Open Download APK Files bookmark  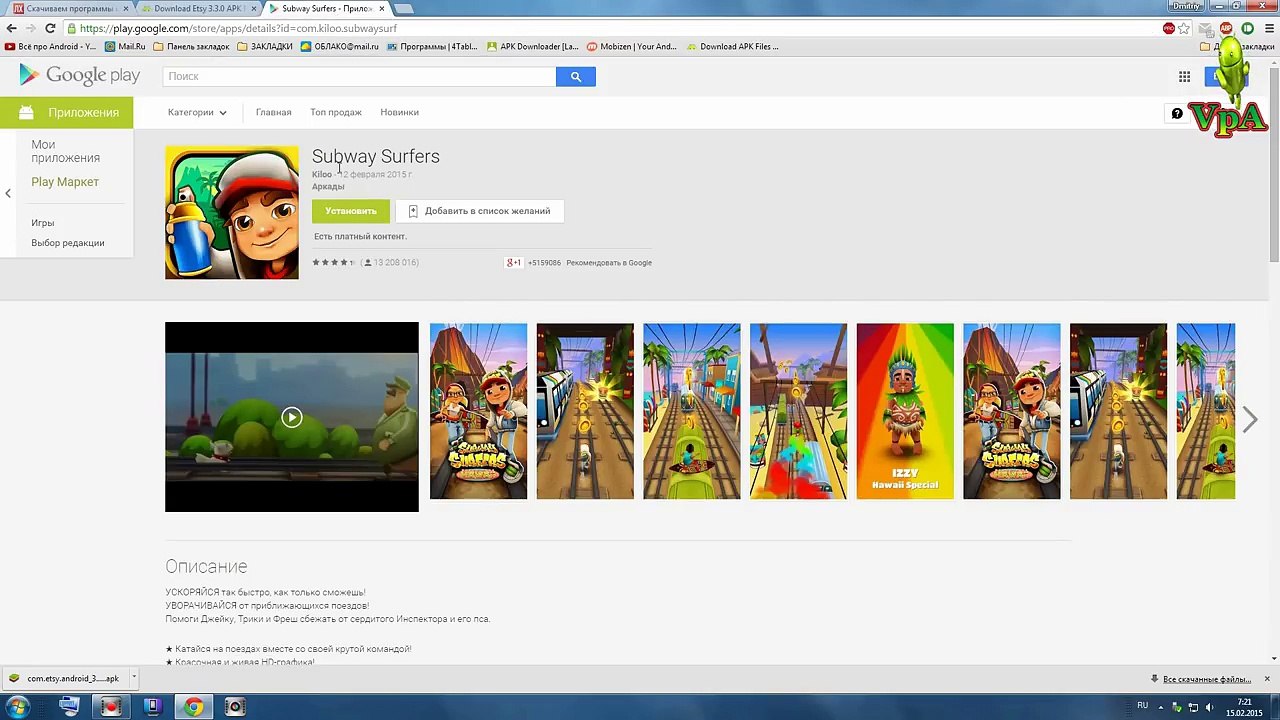pyautogui.click(x=733, y=47)
